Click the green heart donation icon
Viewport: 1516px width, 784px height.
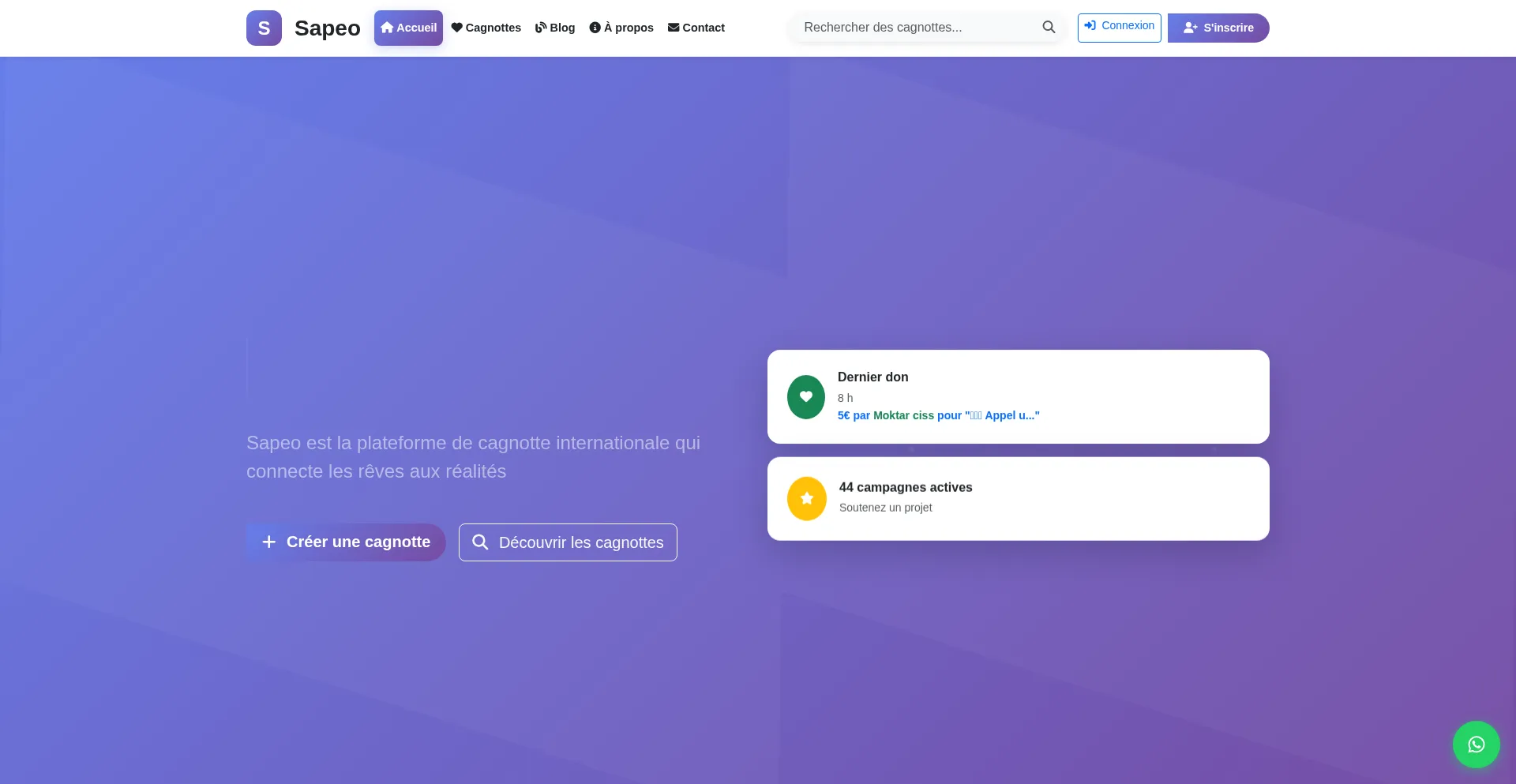[805, 396]
